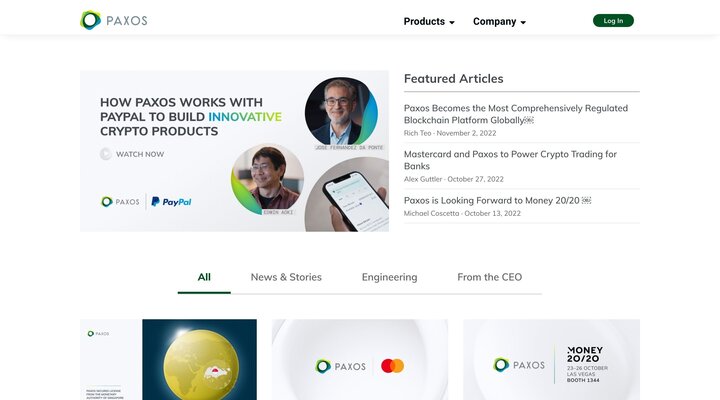
Task: Open Looking Forward to Money 20/20 article
Action: 498,200
